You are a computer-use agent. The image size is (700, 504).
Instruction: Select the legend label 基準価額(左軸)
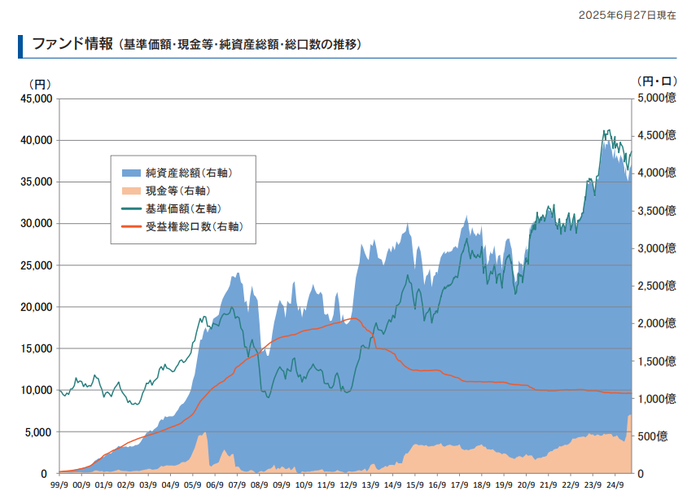coord(183,208)
